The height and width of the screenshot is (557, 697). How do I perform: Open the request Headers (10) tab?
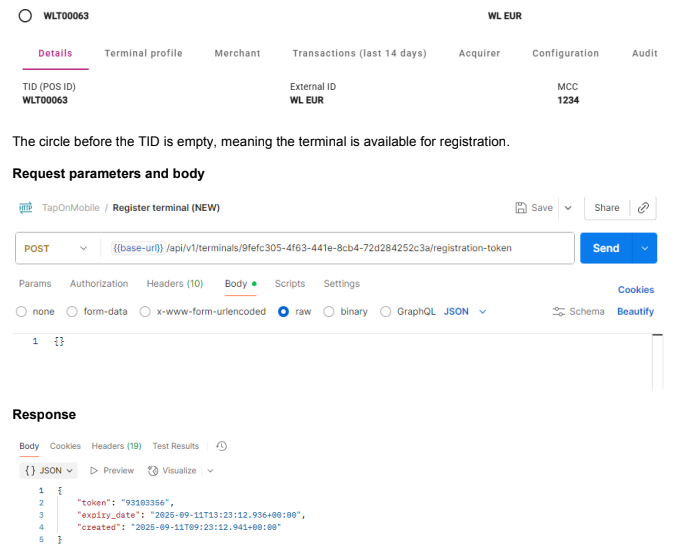click(175, 284)
